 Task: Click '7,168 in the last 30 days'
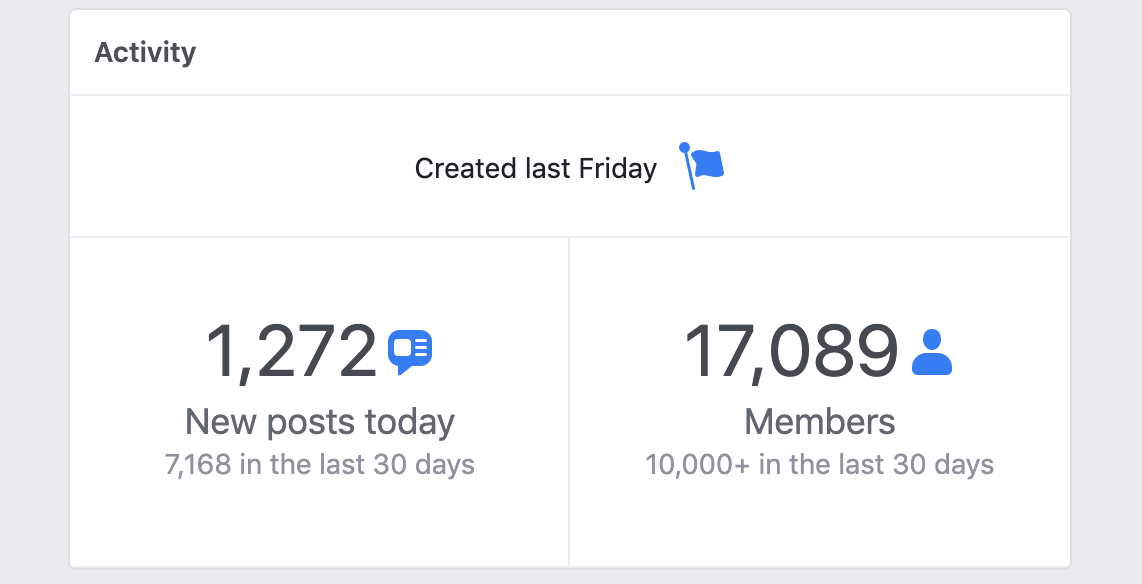tap(320, 465)
